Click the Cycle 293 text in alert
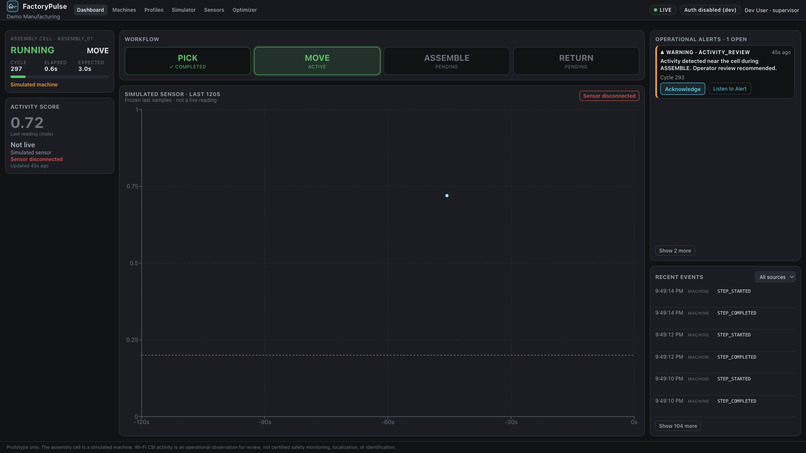Screen dimensions: 806x453 672,78
